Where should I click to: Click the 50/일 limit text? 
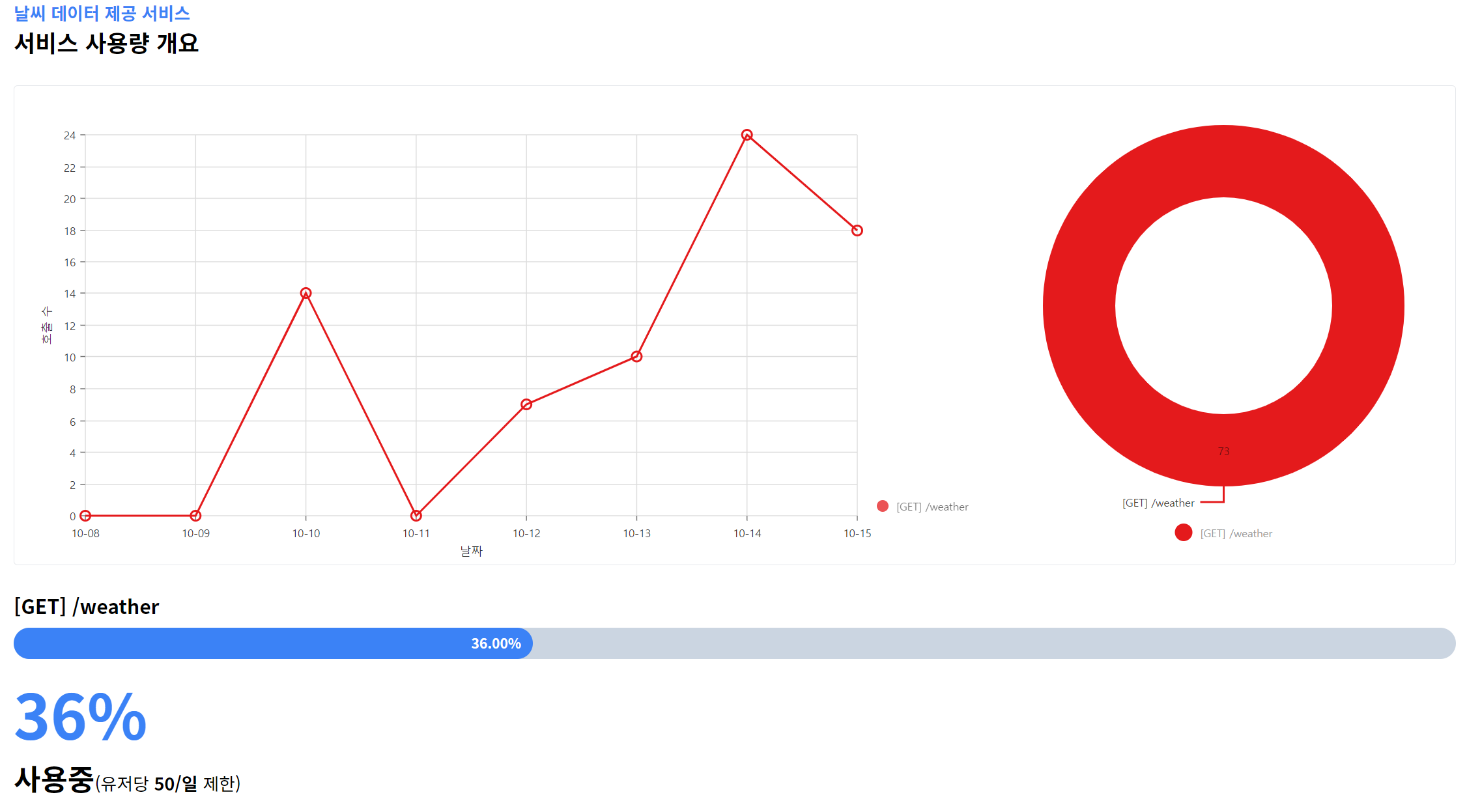(x=176, y=783)
